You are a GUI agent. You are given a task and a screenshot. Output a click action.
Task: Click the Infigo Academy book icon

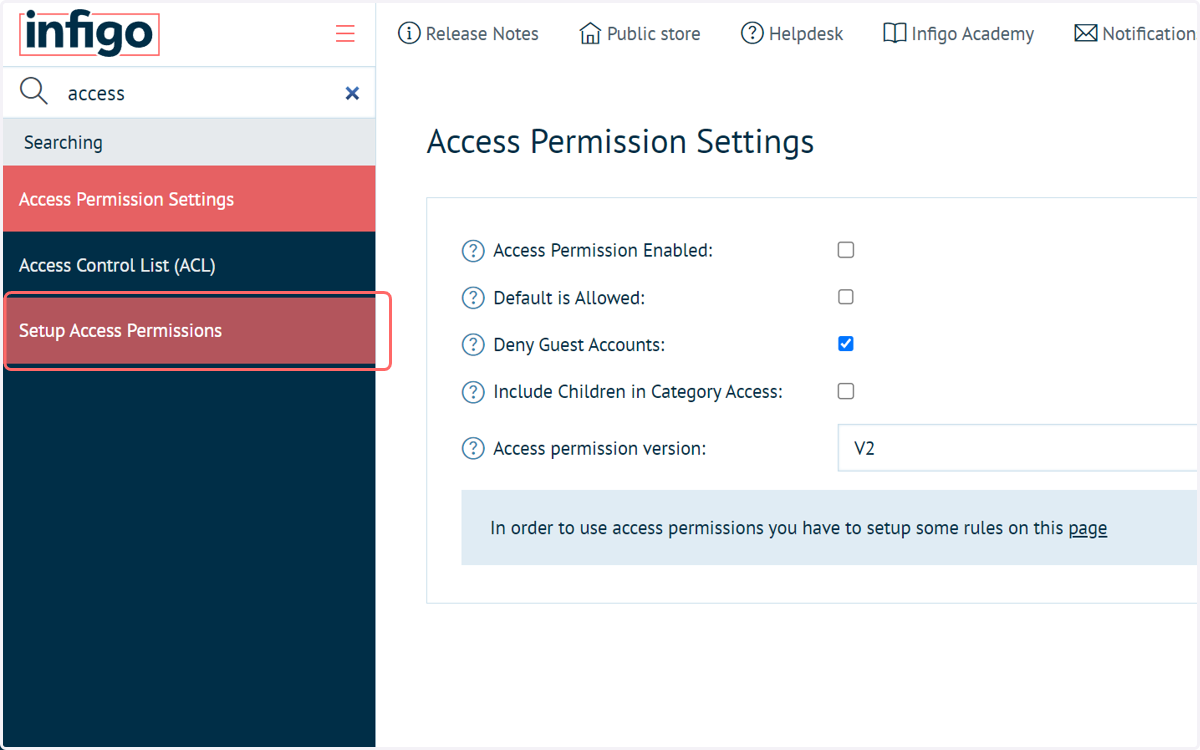pyautogui.click(x=895, y=34)
